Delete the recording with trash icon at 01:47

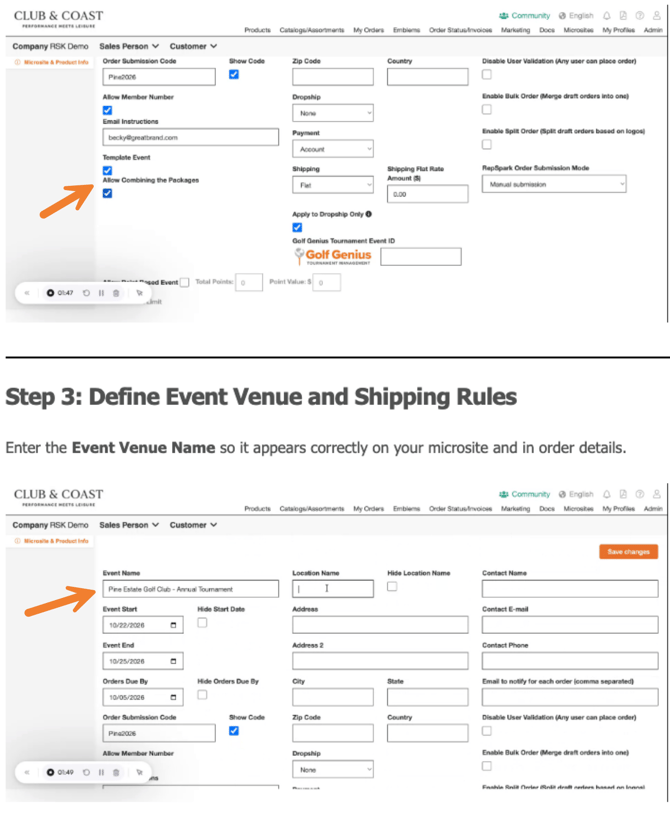[116, 293]
